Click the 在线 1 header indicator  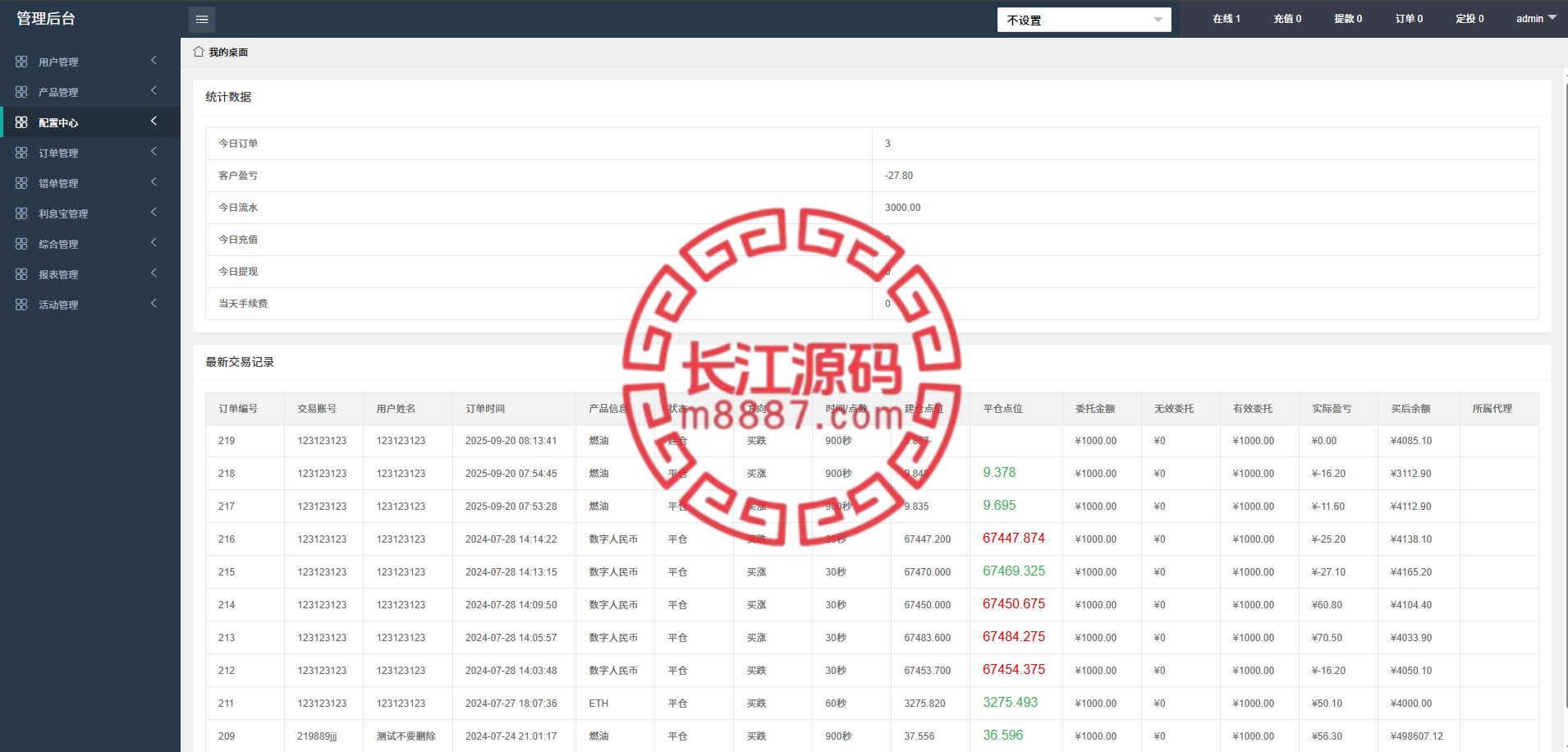coord(1226,19)
